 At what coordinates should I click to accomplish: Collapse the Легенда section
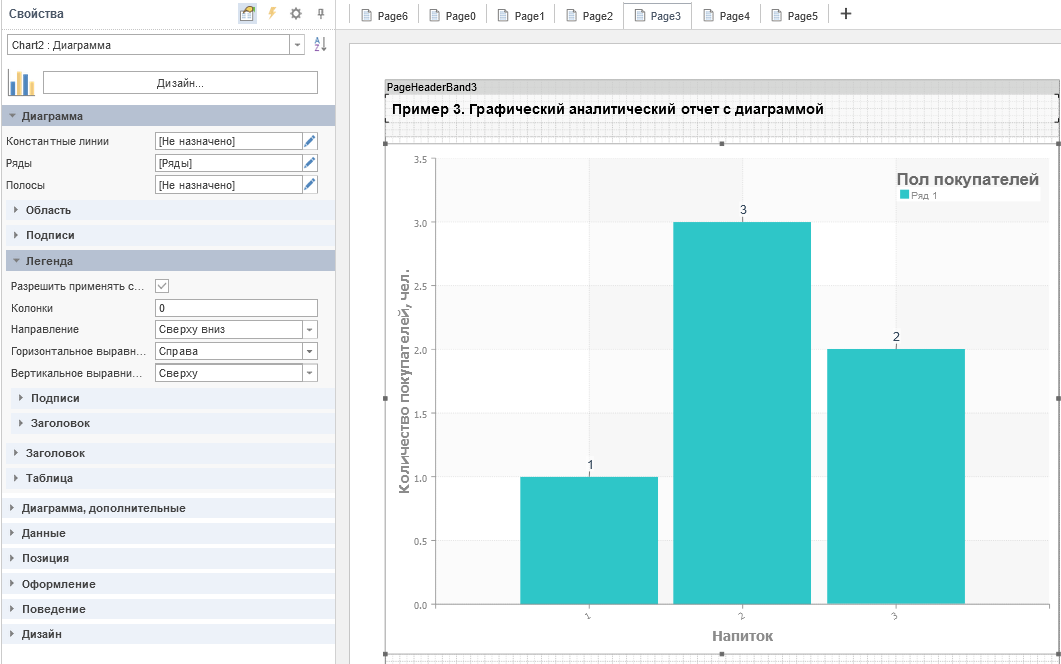tap(48, 261)
